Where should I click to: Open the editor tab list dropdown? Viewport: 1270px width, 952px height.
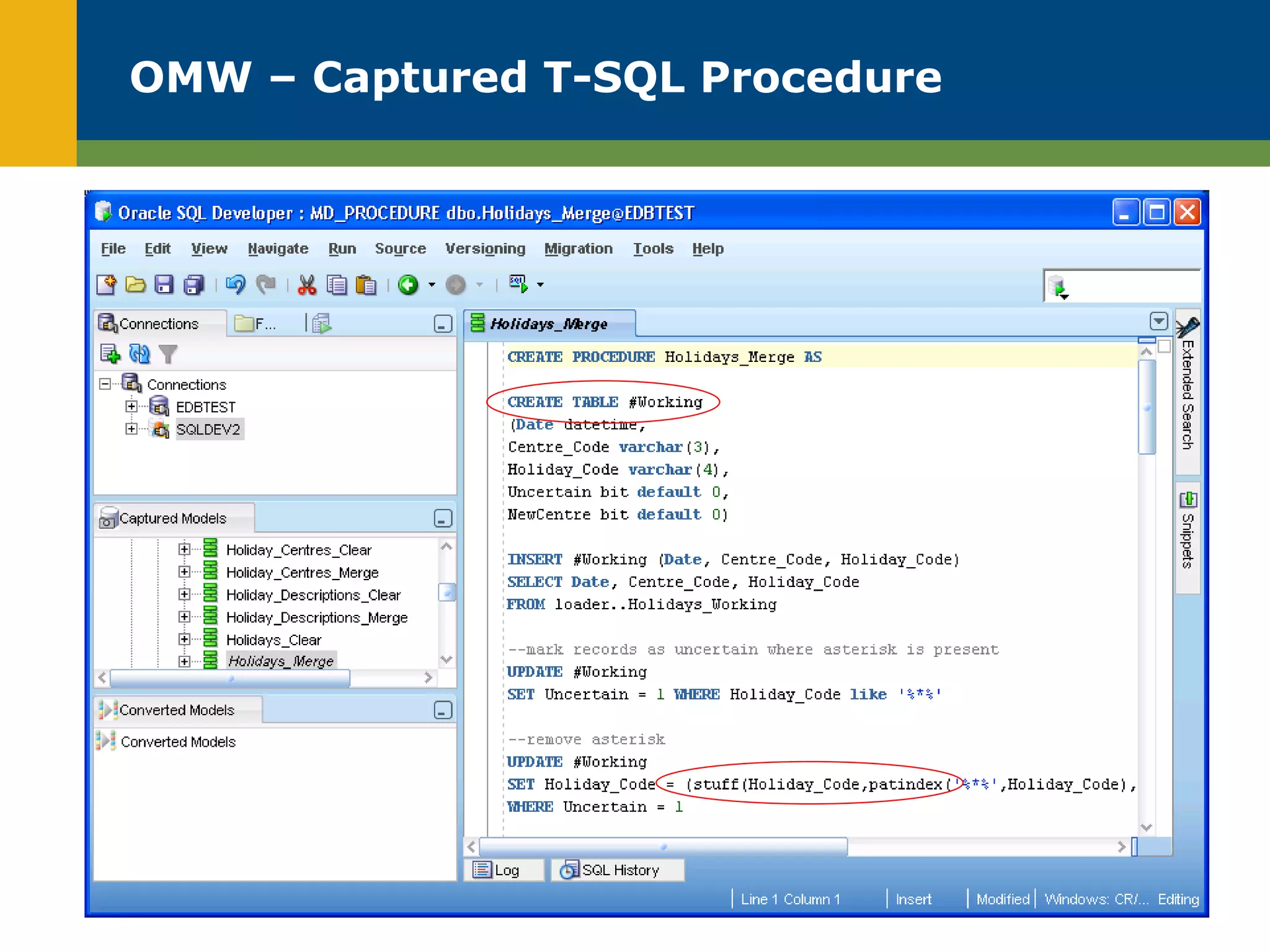(1158, 321)
